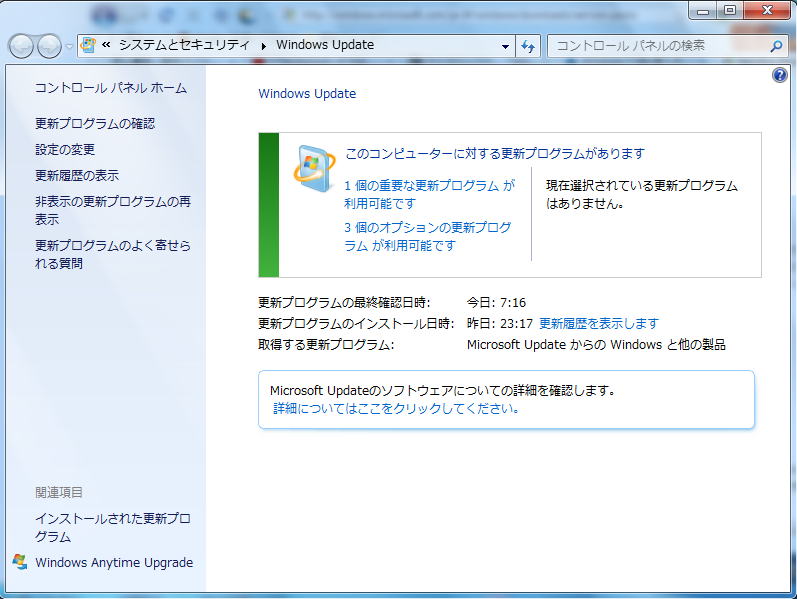The width and height of the screenshot is (797, 599).
Task: Click the 関連項目 section heading
Action: [58, 492]
